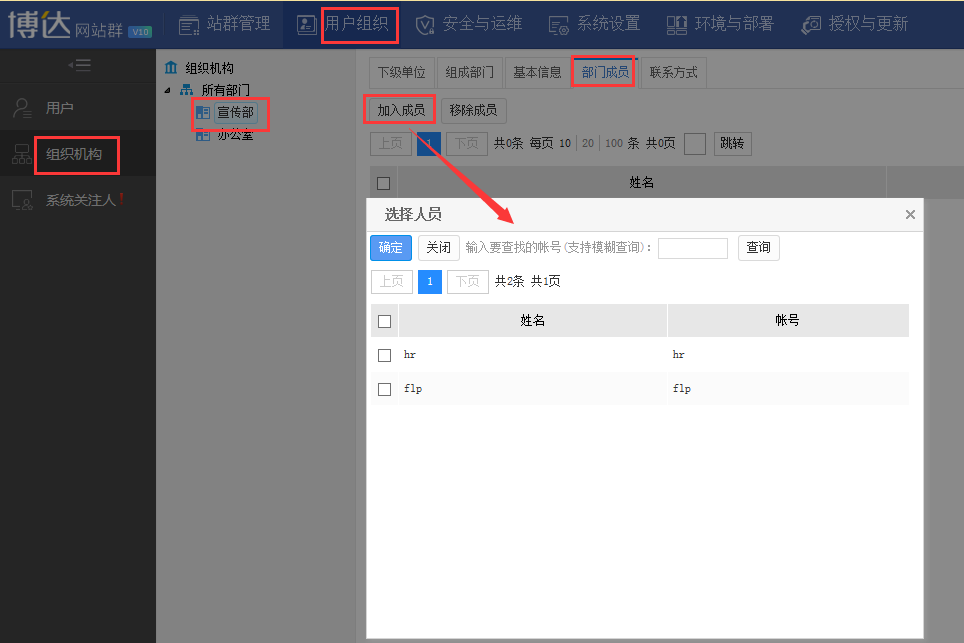Switch to the 基本信息 tab
964x643 pixels.
tap(537, 73)
